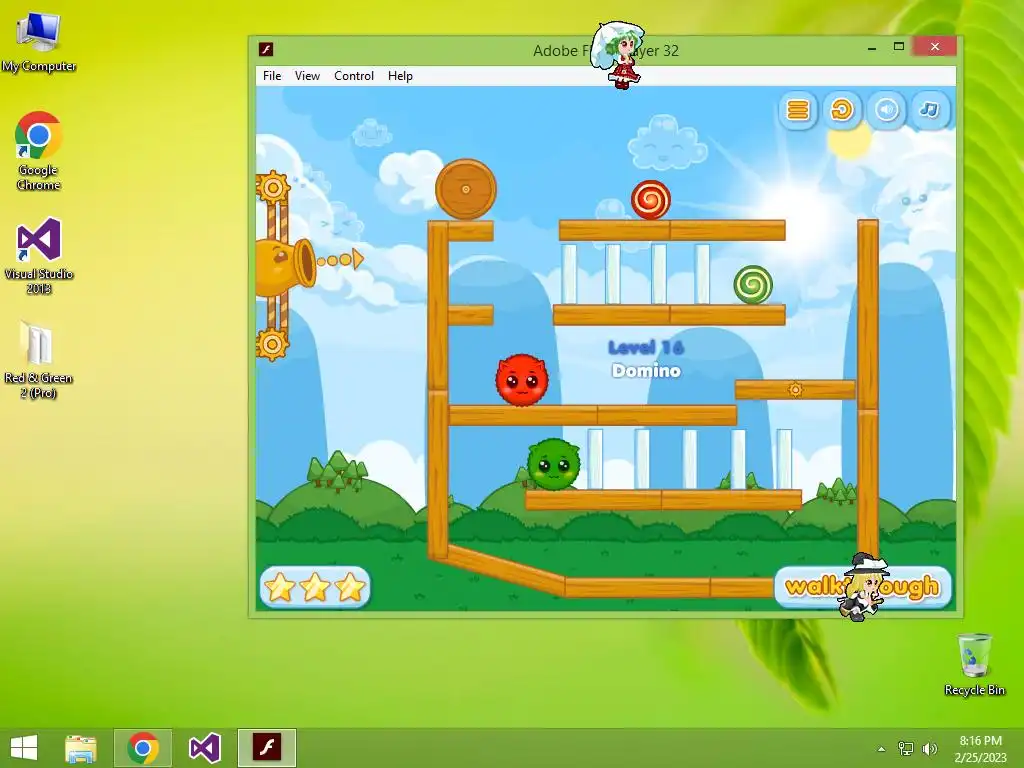Toggle the game music note button
Viewport: 1024px width, 768px height.
pos(930,110)
